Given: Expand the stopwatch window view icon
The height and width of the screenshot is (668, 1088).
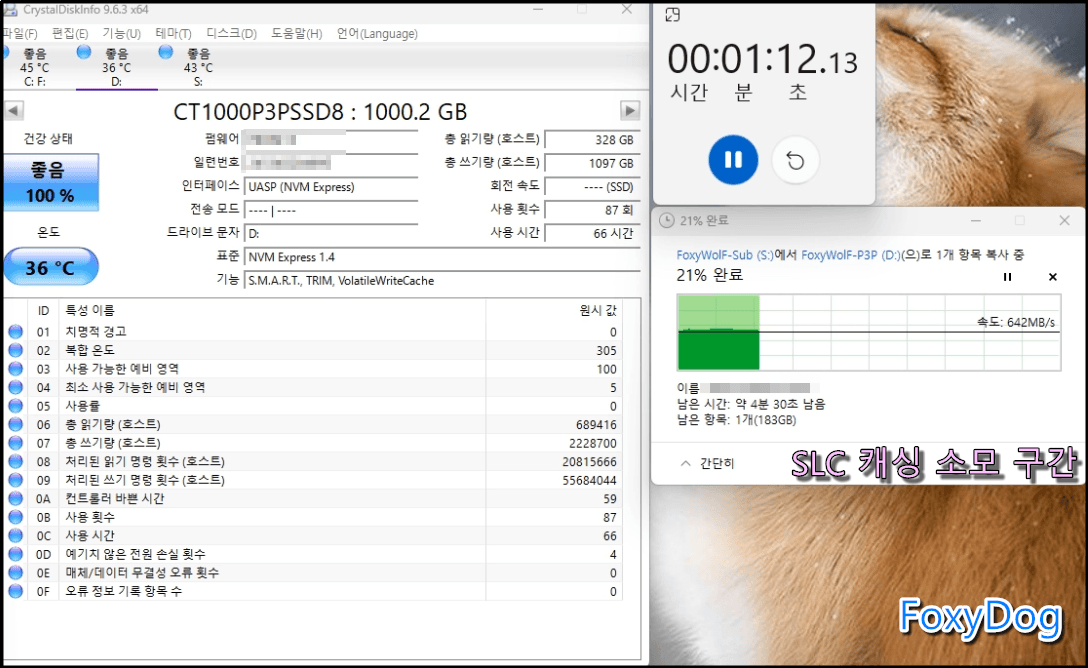Looking at the screenshot, I should [672, 15].
